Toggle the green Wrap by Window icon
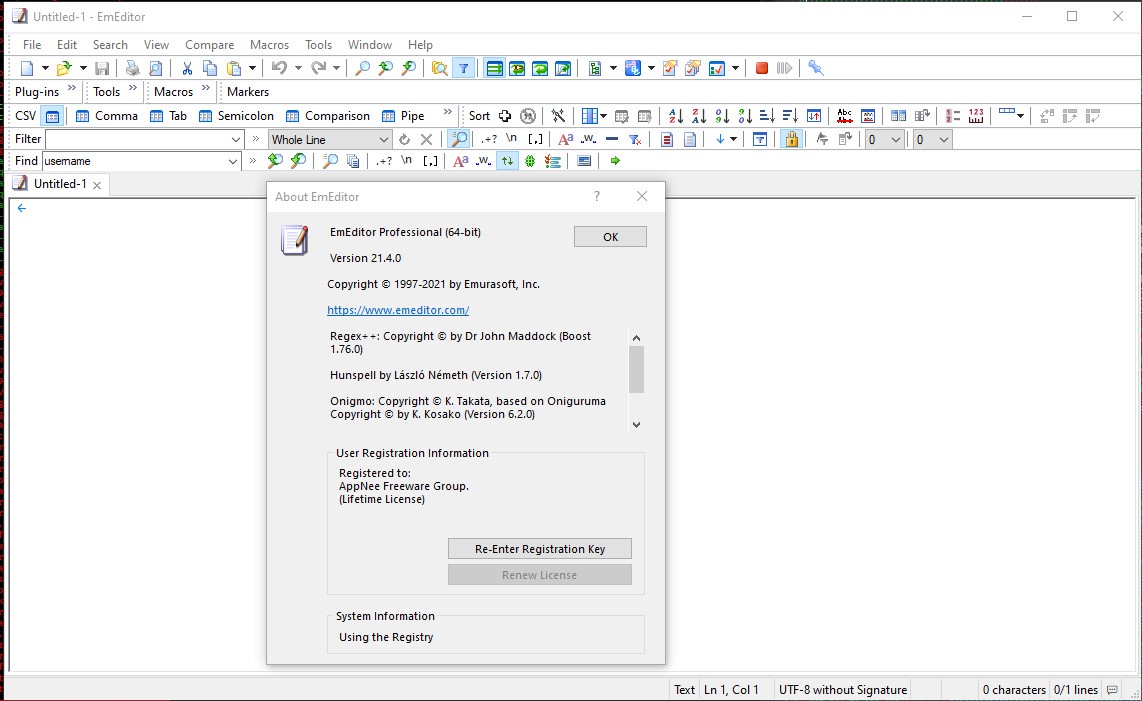 (540, 68)
